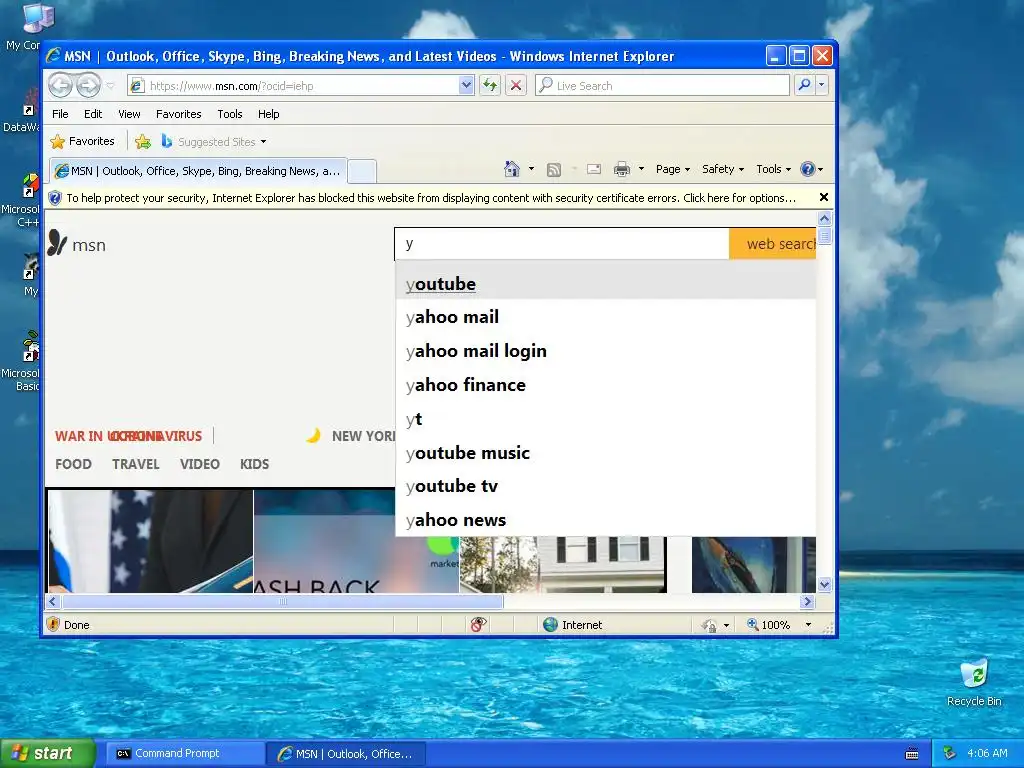Image resolution: width=1024 pixels, height=768 pixels.
Task: Open recent pages dropdown near Forward
Action: pos(110,86)
